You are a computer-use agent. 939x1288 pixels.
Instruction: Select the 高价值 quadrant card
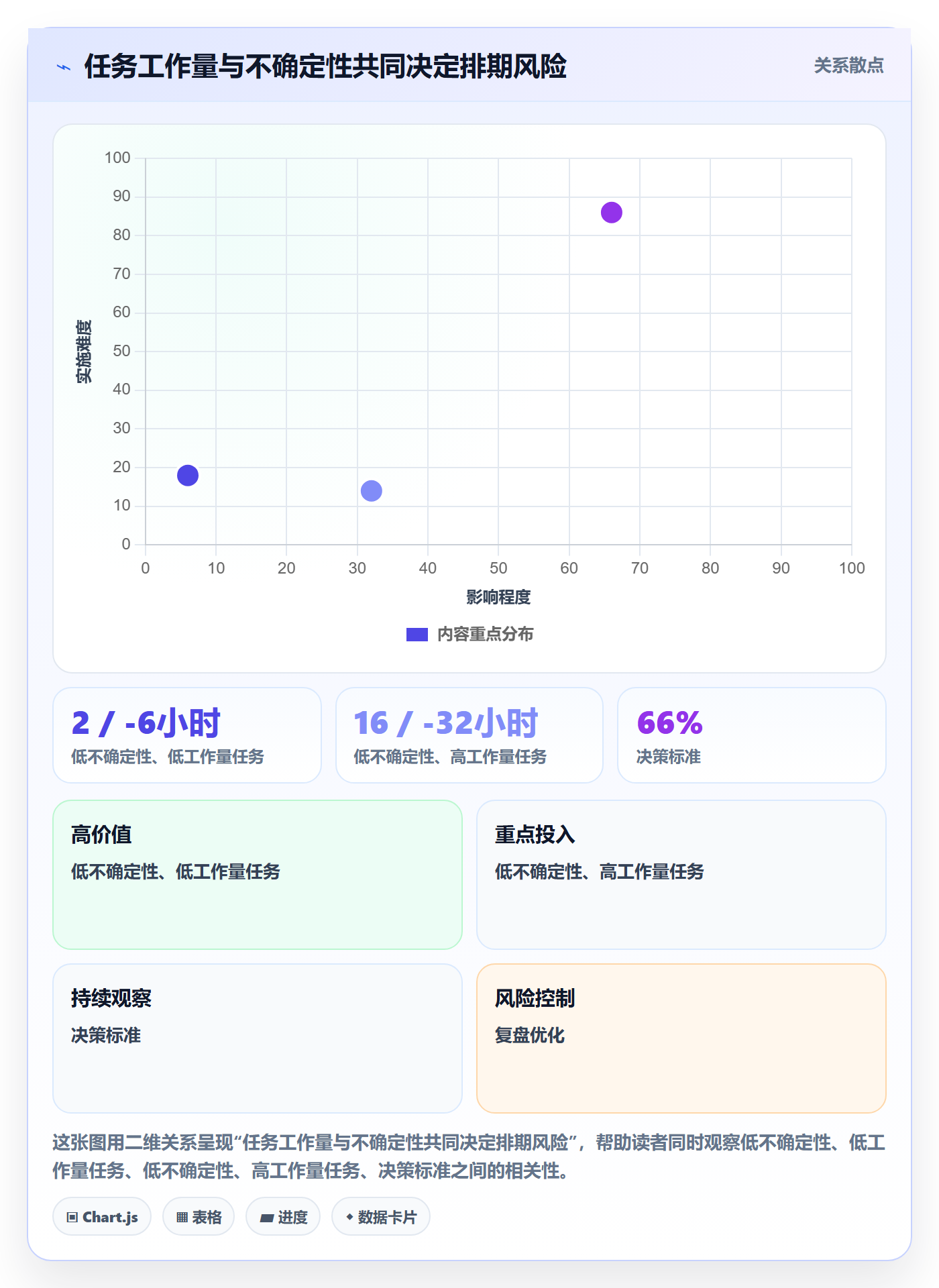coord(258,875)
